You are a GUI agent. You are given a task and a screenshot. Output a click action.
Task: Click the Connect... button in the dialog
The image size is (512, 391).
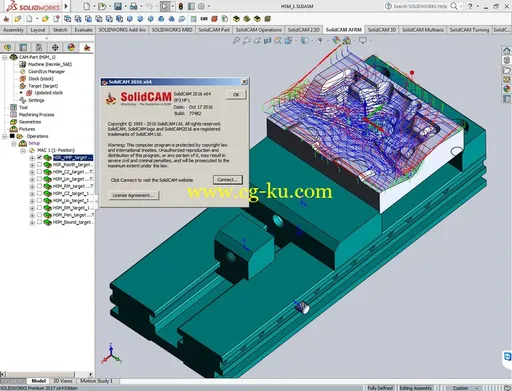point(228,180)
